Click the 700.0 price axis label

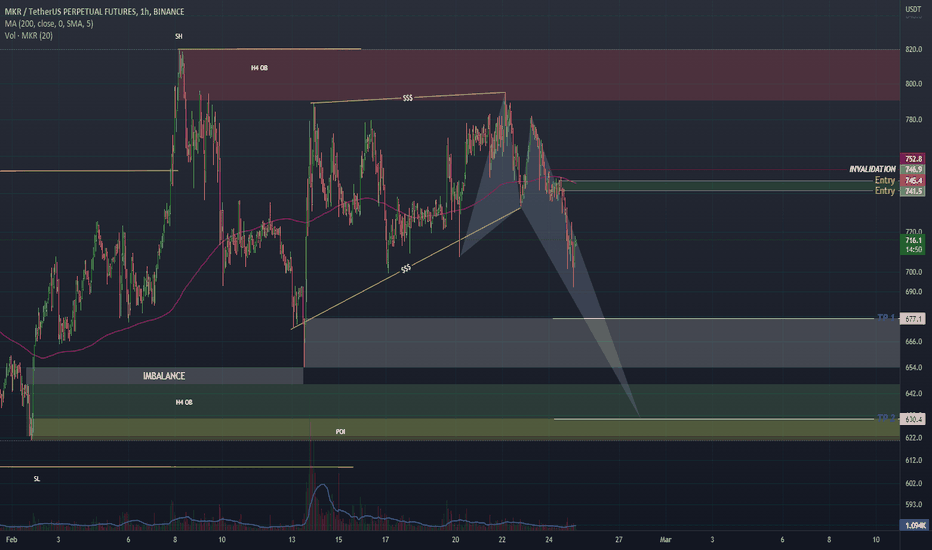point(914,272)
